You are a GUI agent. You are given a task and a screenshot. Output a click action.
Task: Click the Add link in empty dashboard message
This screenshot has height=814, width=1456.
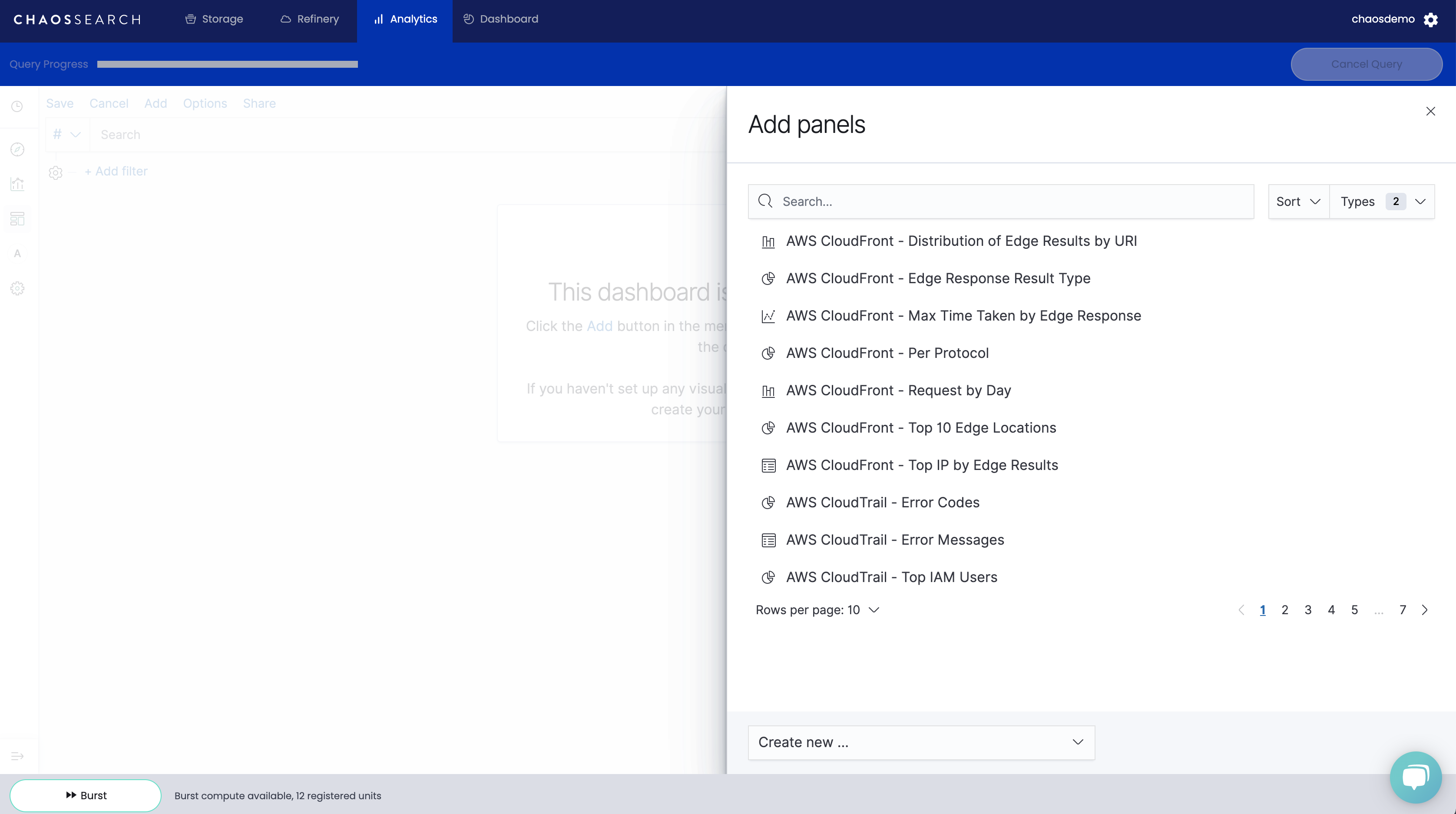600,326
